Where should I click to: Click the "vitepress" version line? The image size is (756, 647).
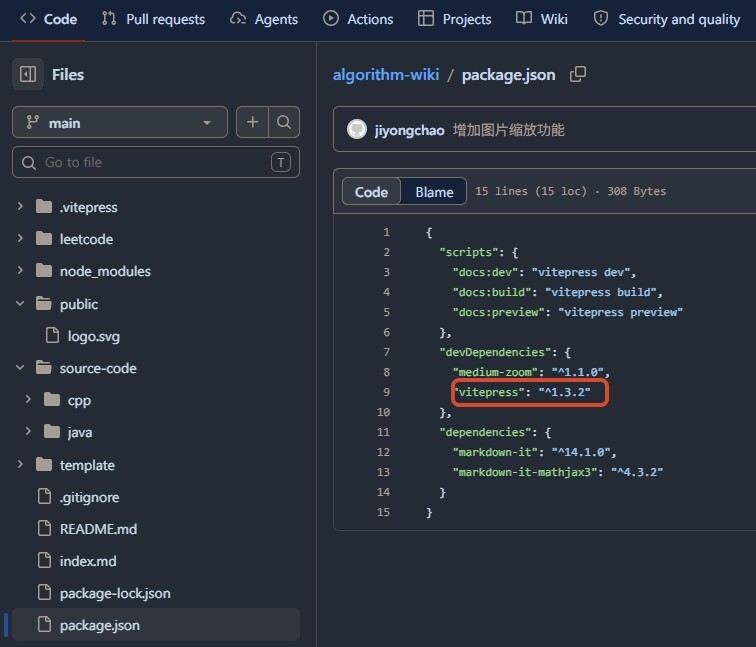click(x=522, y=392)
